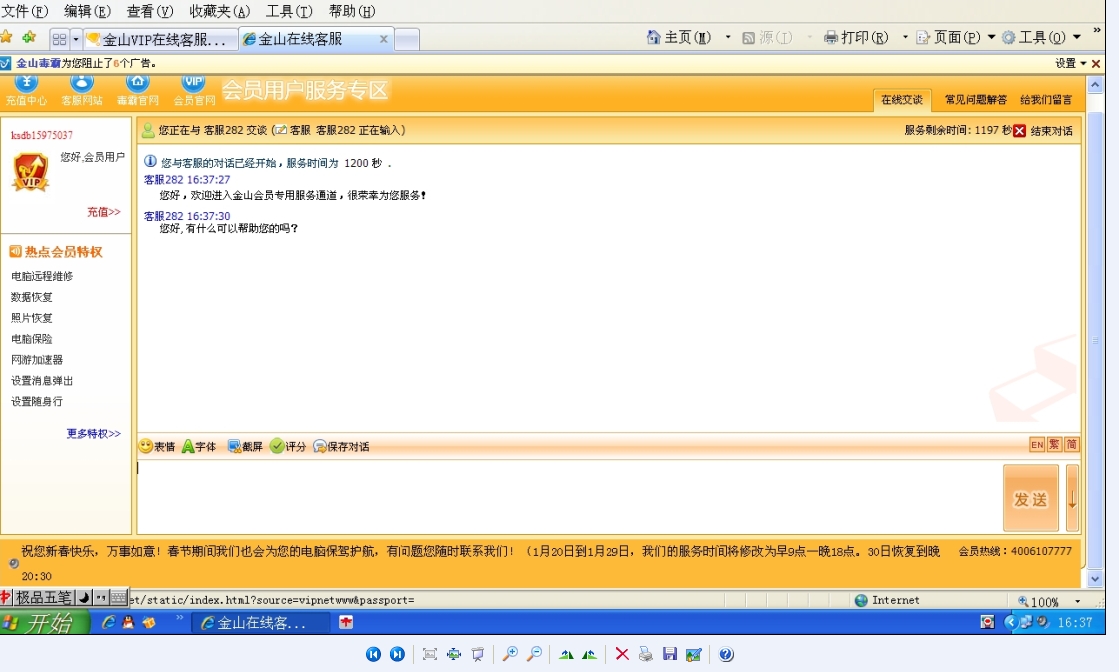Viewport: 1119px width, 672px height.
Task: Open the 收藏夹 favorites menu
Action: pyautogui.click(x=218, y=12)
